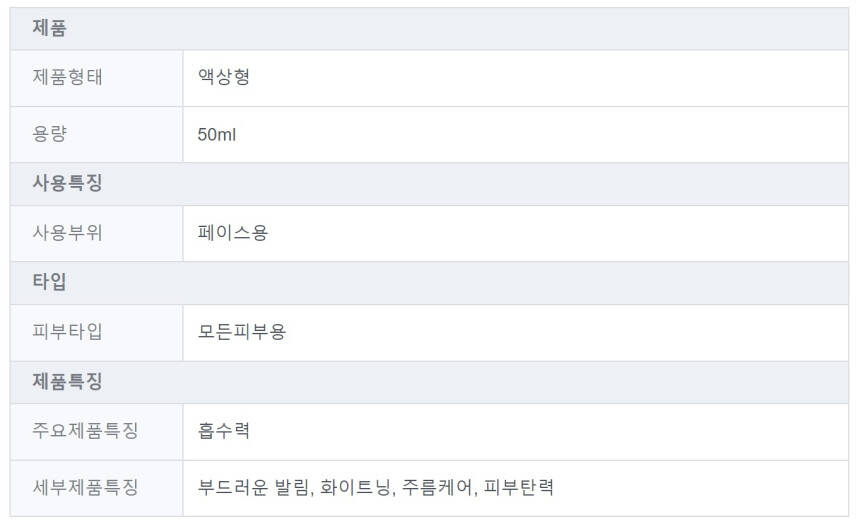The width and height of the screenshot is (860, 529).
Task: Click the 50ml value text
Action: click(x=217, y=134)
